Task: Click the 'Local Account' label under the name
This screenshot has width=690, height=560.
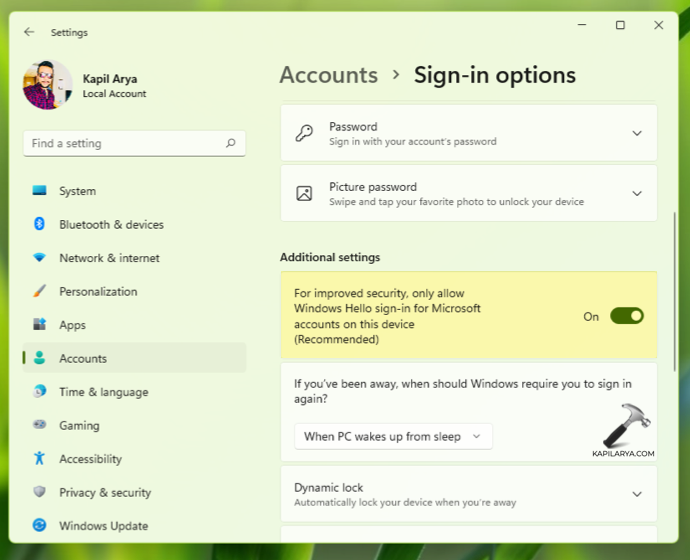Action: pyautogui.click(x=114, y=94)
